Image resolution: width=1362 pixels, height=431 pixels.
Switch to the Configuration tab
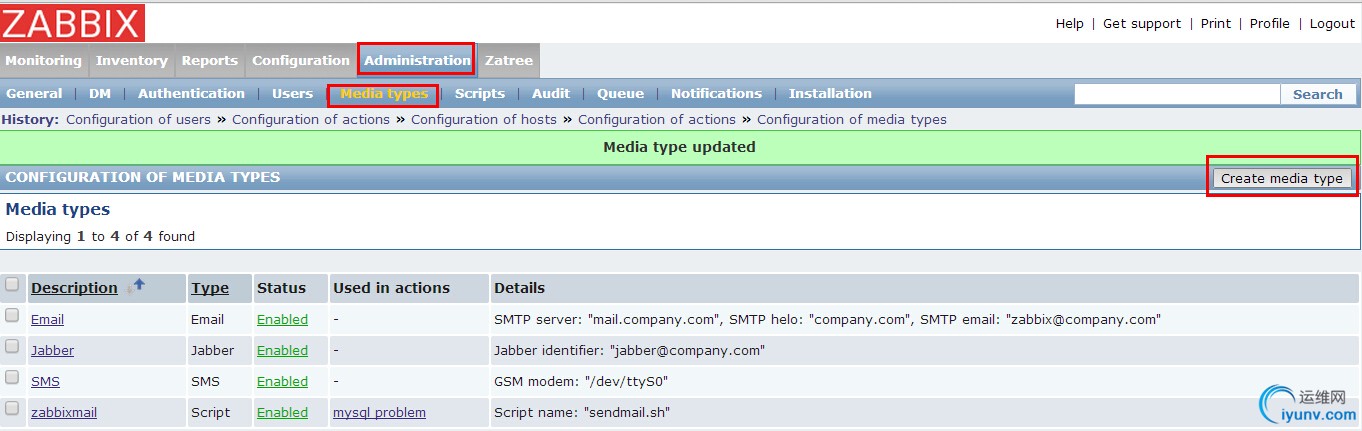click(301, 60)
